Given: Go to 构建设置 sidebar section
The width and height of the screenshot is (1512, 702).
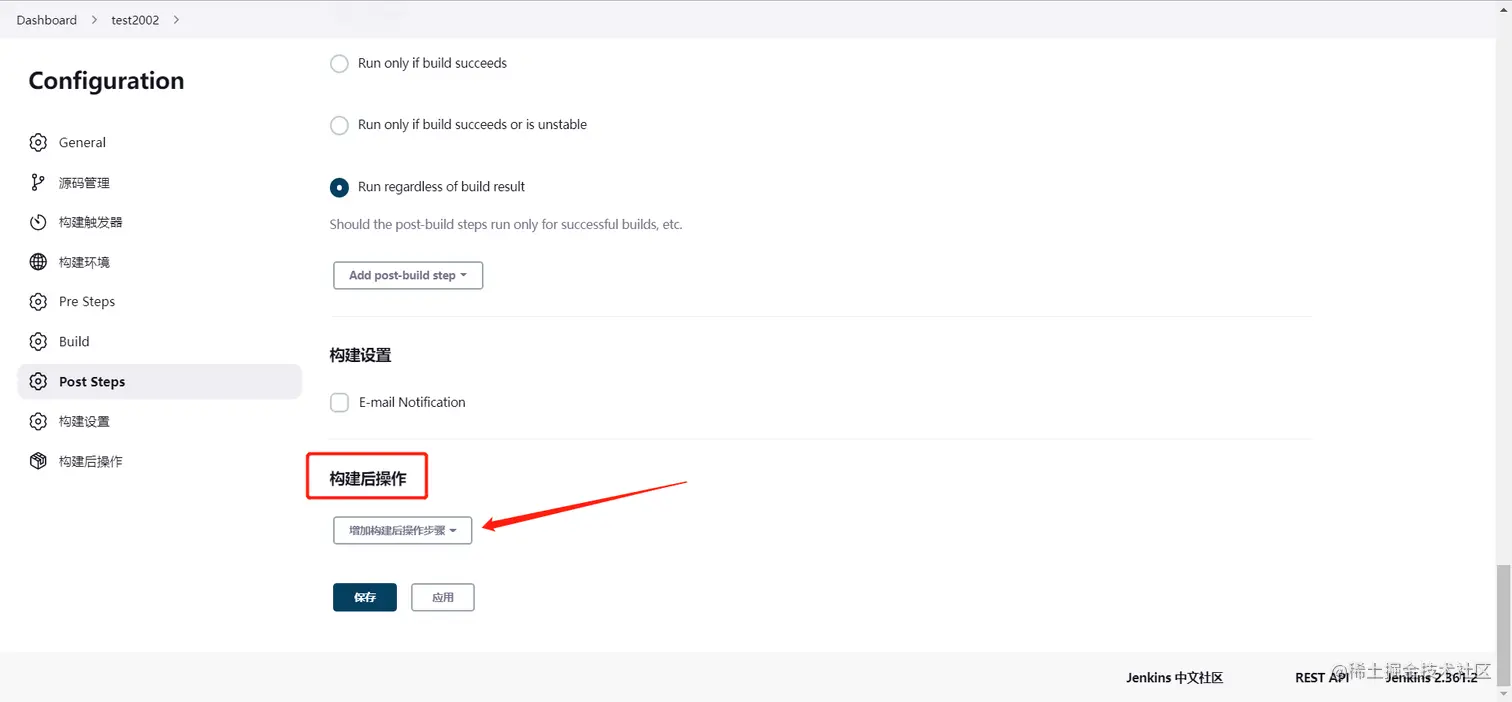Looking at the screenshot, I should click(159, 421).
